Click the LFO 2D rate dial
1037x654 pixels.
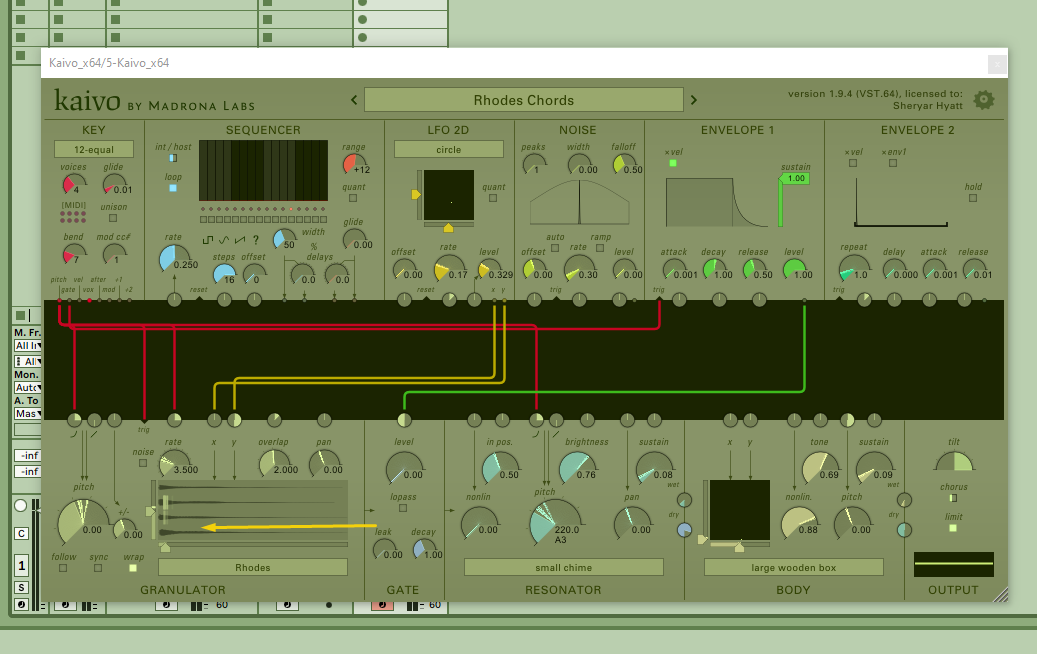[x=449, y=268]
